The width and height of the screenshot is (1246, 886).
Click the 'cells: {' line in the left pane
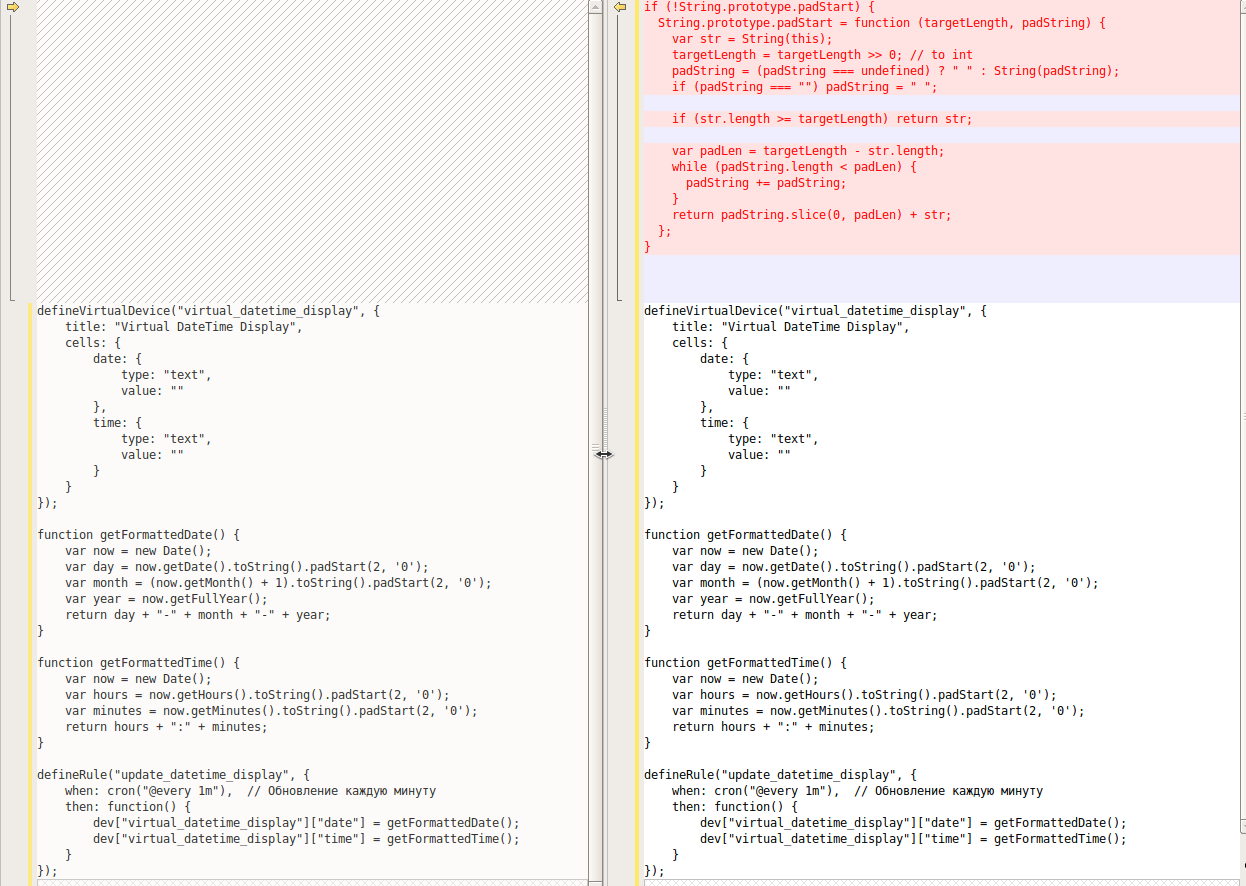[93, 343]
